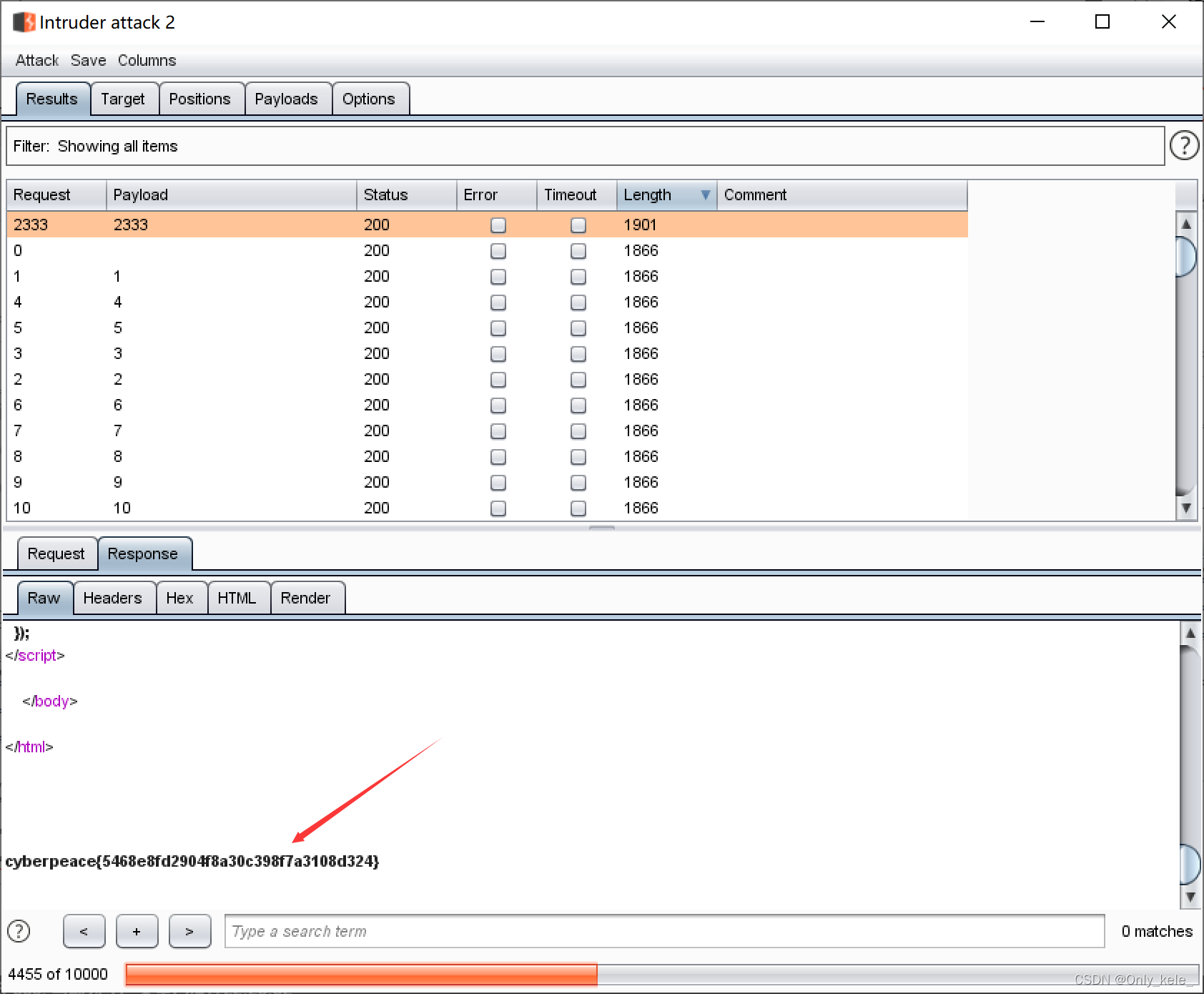The width and height of the screenshot is (1204, 994).
Task: Click the closing html tag line
Action: tap(29, 747)
